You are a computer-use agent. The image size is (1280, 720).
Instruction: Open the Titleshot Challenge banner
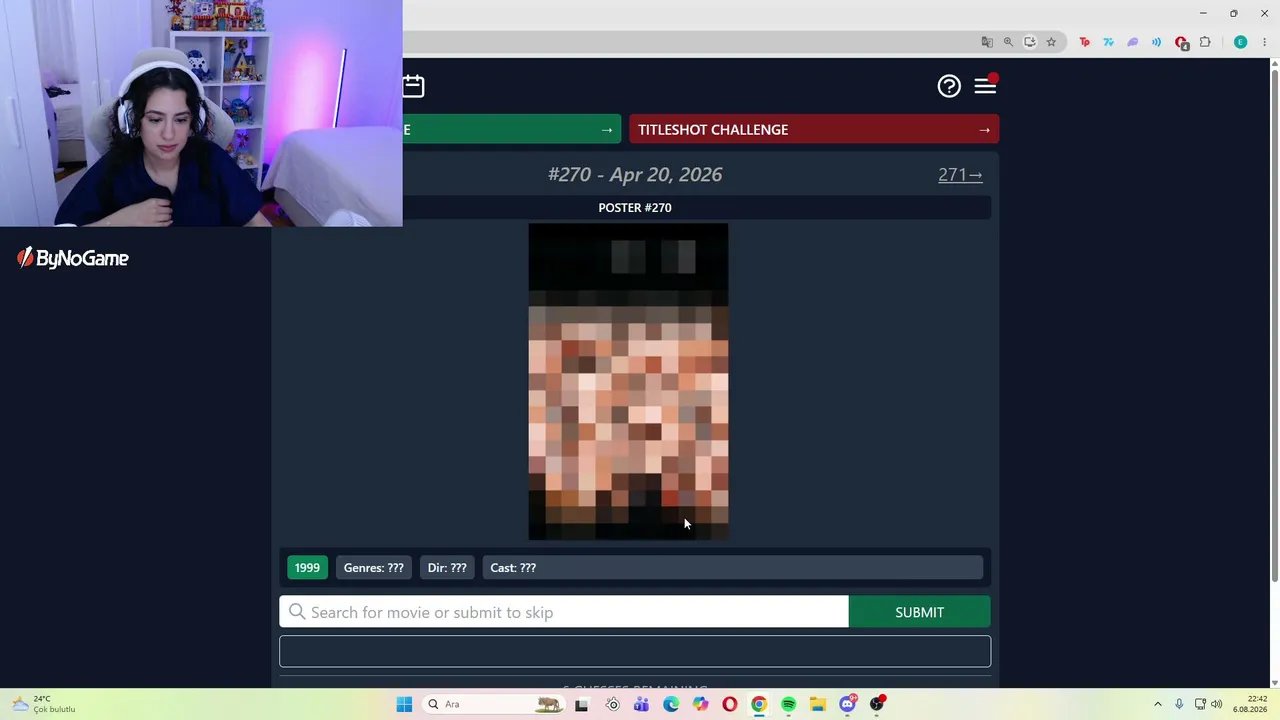click(x=814, y=130)
